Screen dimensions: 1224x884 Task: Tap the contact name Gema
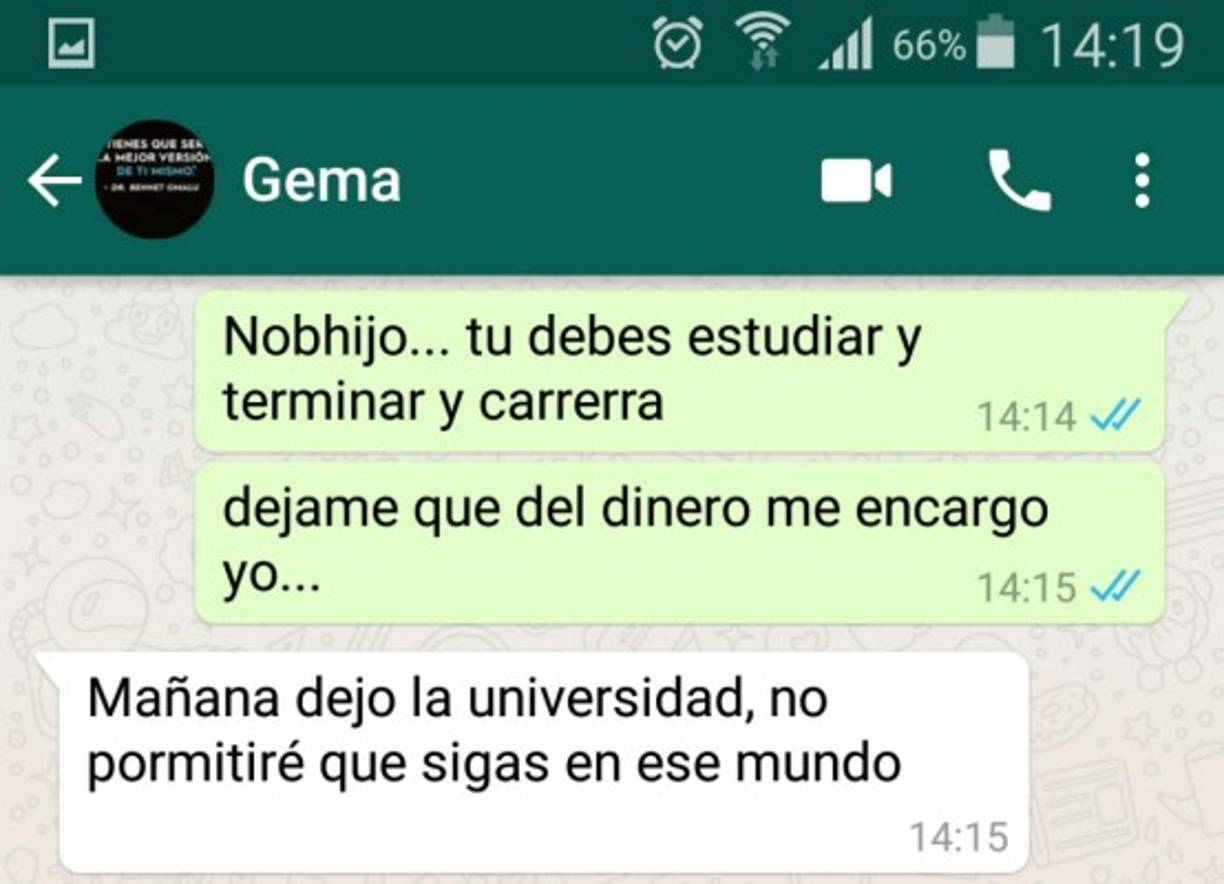tap(321, 181)
